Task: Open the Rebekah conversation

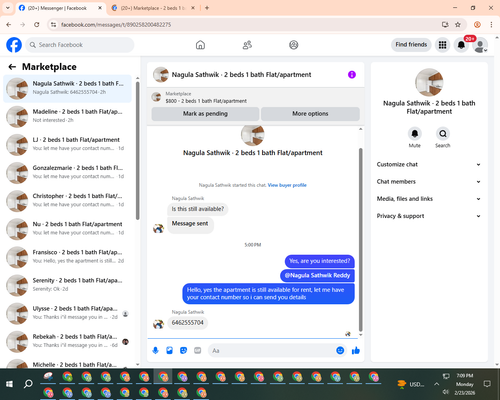Action: click(68, 342)
